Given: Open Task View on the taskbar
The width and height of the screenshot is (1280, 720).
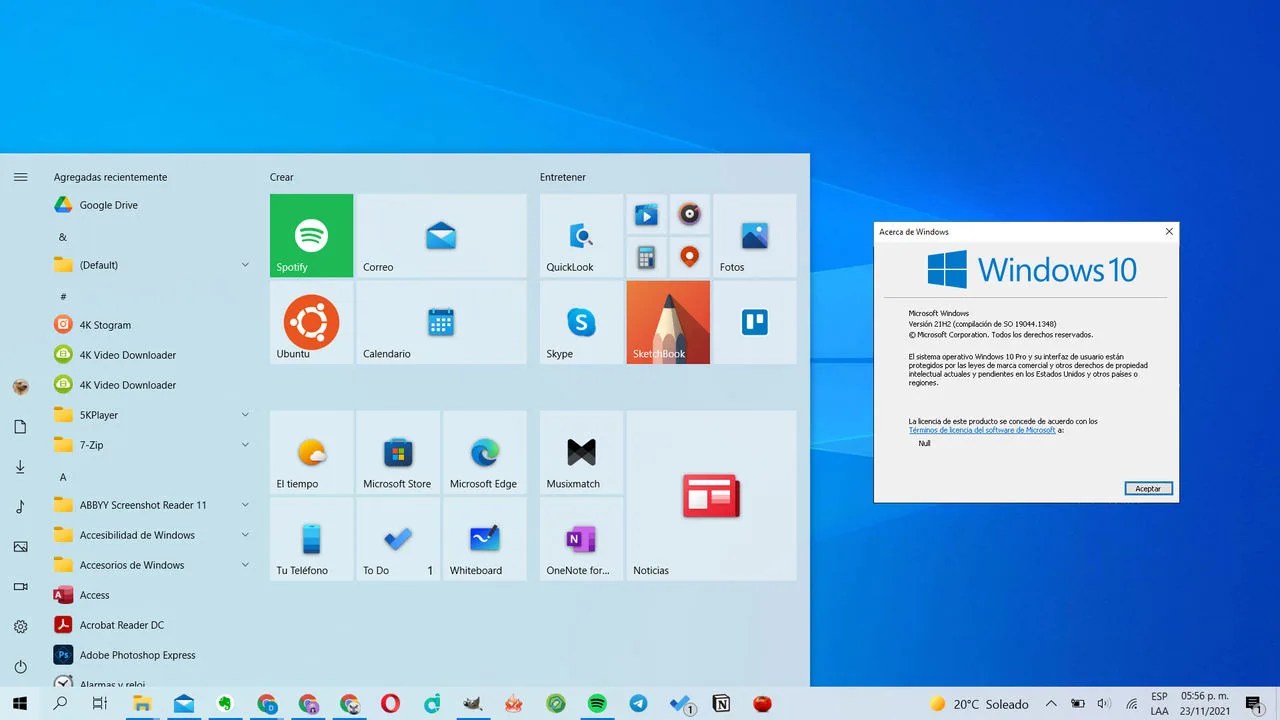Looking at the screenshot, I should [100, 704].
